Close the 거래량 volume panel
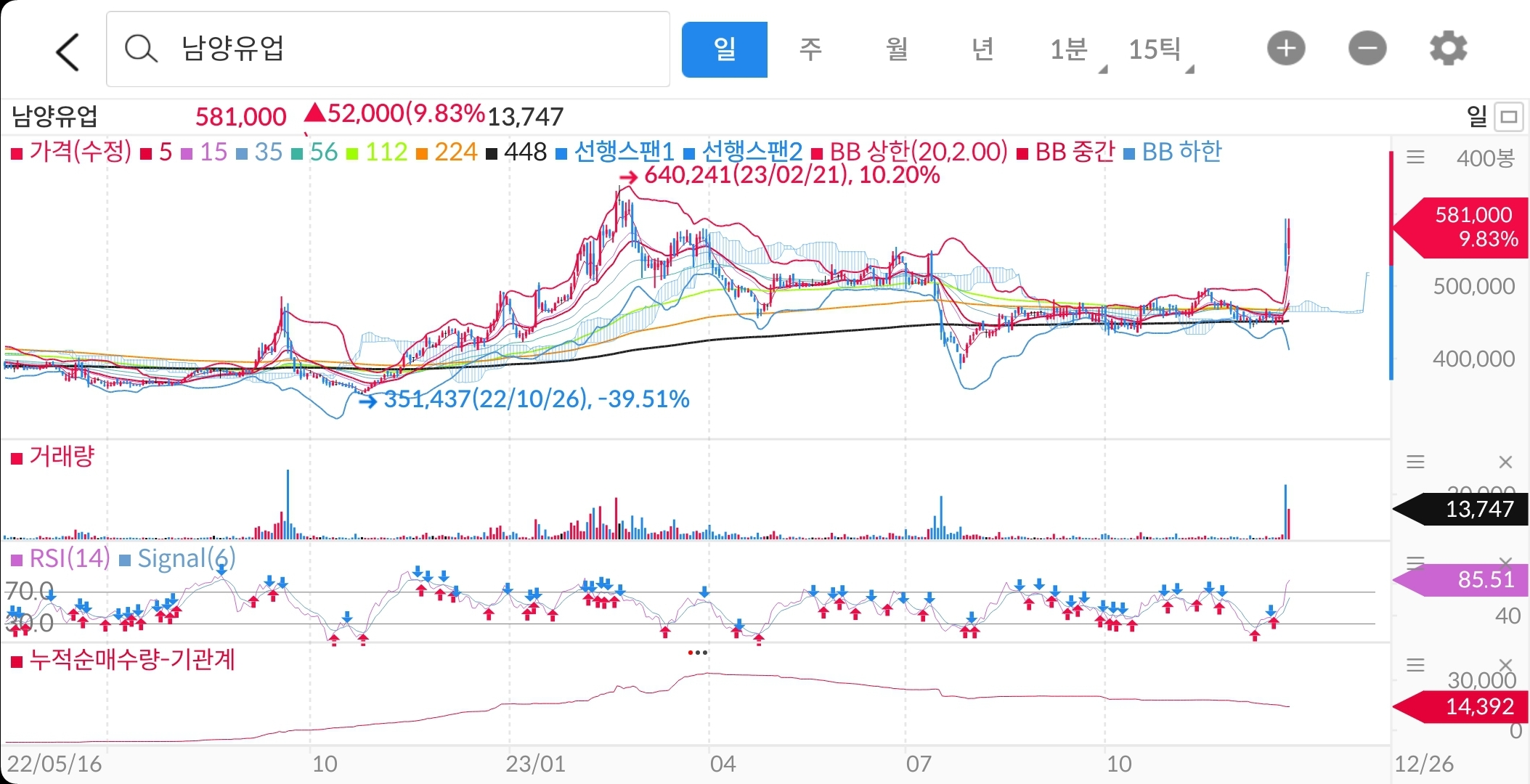 (x=1505, y=462)
